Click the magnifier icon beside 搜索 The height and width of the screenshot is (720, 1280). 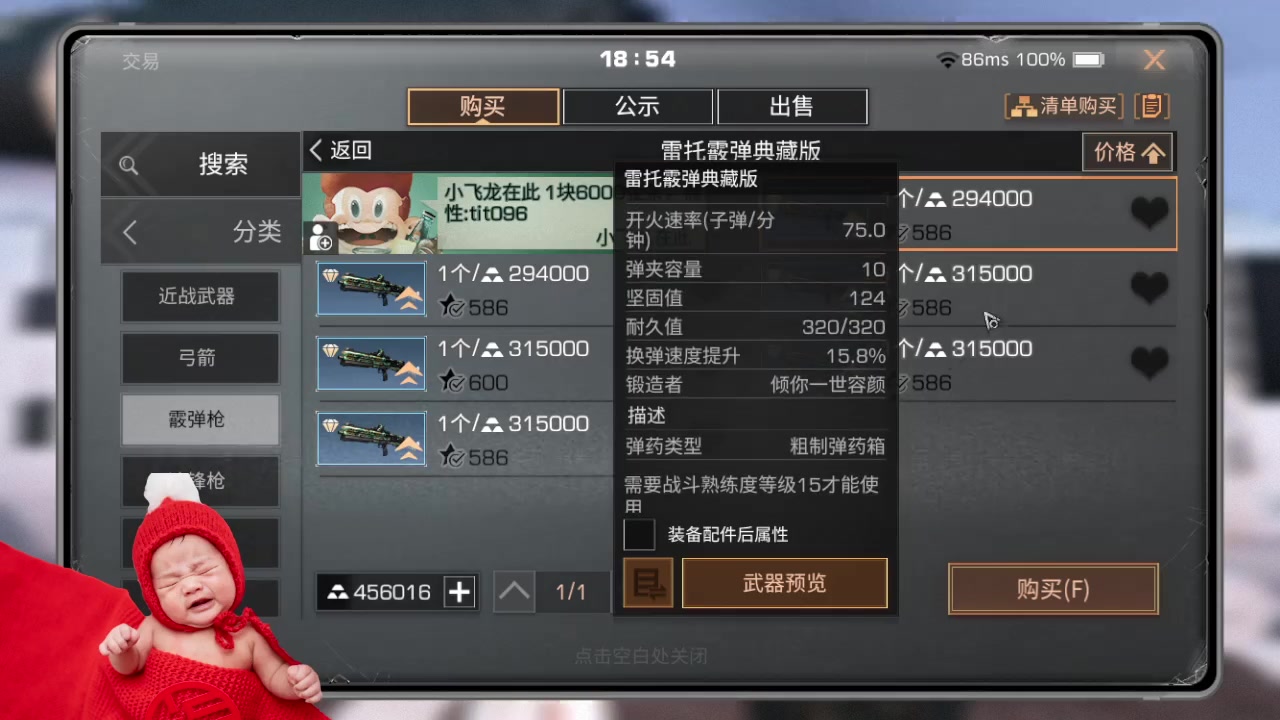coord(129,165)
